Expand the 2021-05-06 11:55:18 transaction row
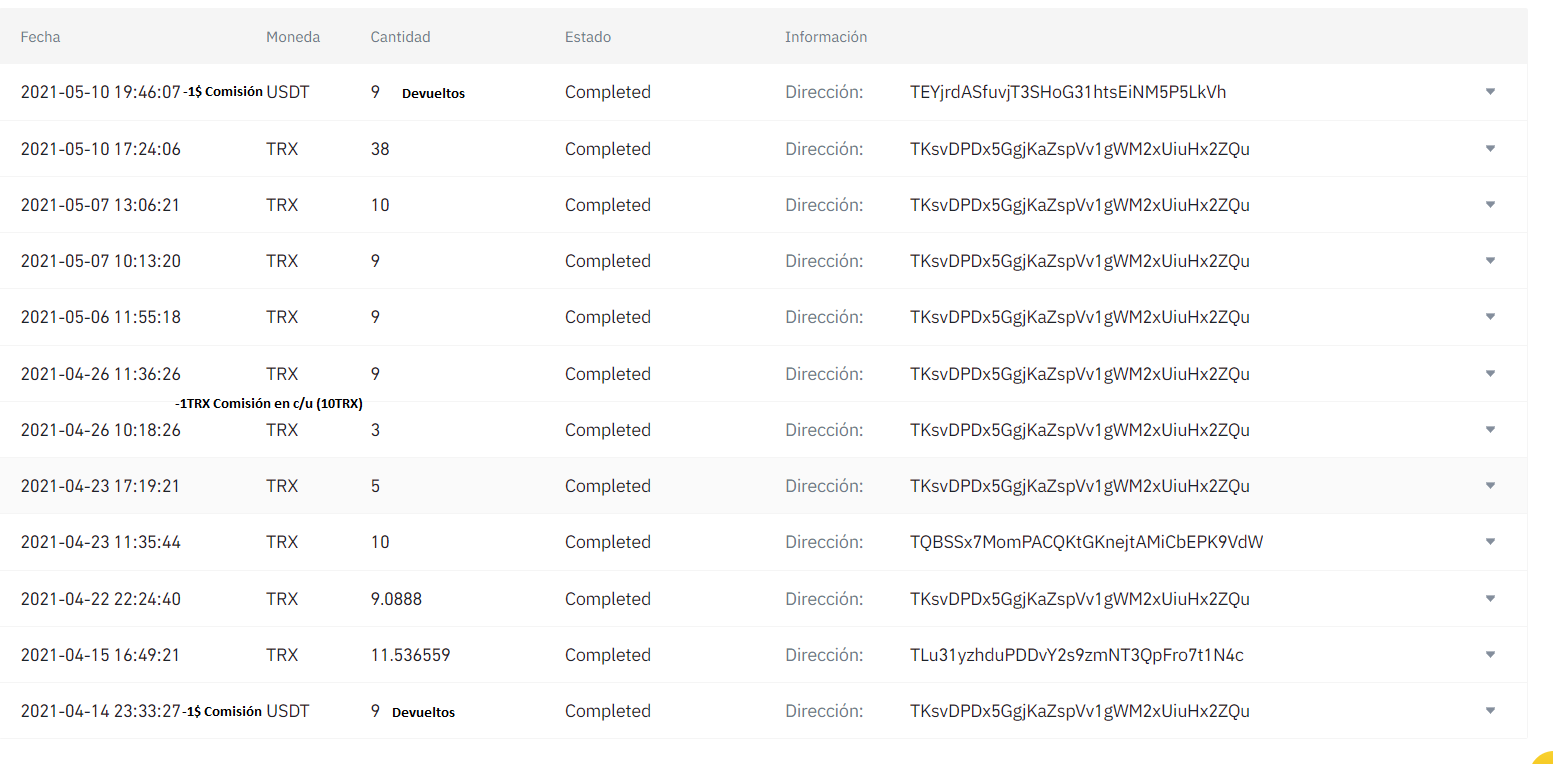Image resolution: width=1553 pixels, height=764 pixels. [1490, 317]
